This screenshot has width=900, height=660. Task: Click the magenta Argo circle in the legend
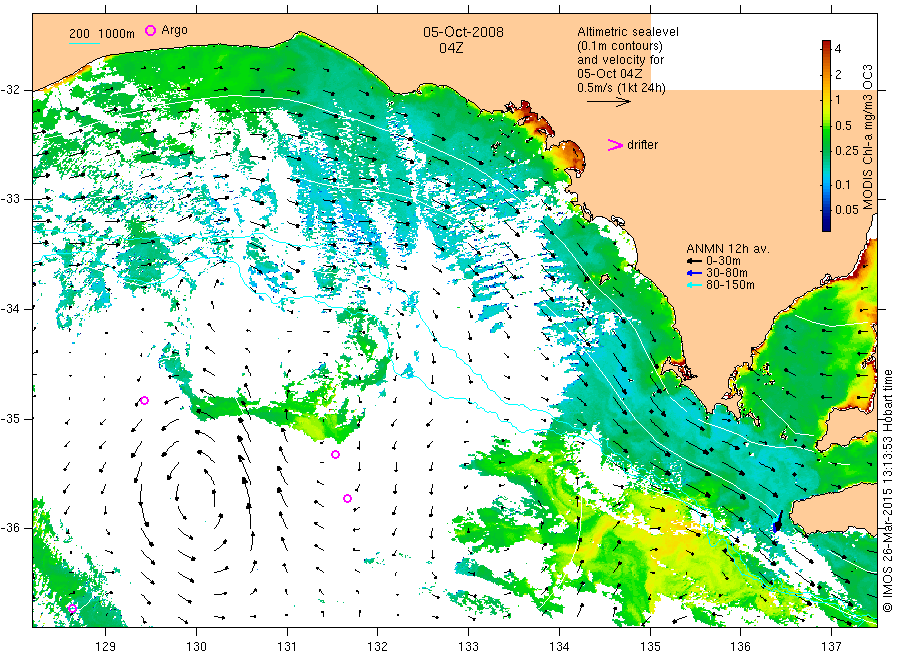point(150,30)
